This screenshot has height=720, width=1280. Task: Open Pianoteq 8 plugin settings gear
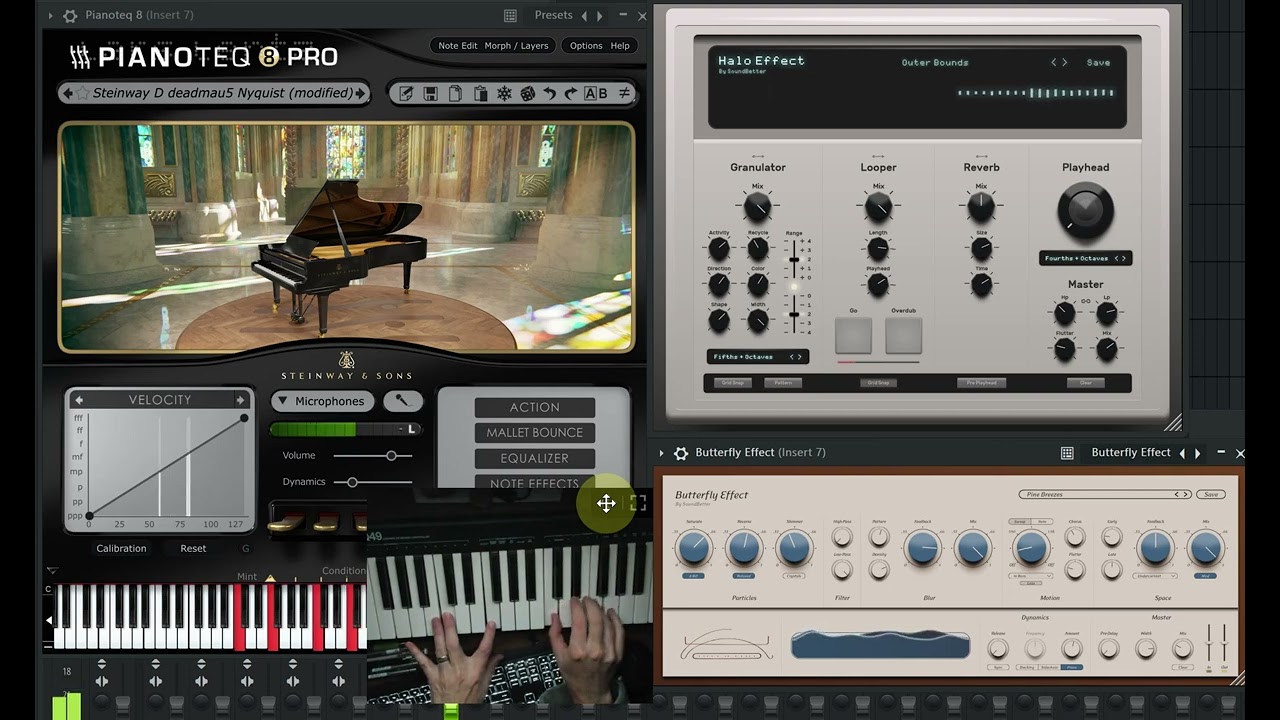click(x=70, y=15)
